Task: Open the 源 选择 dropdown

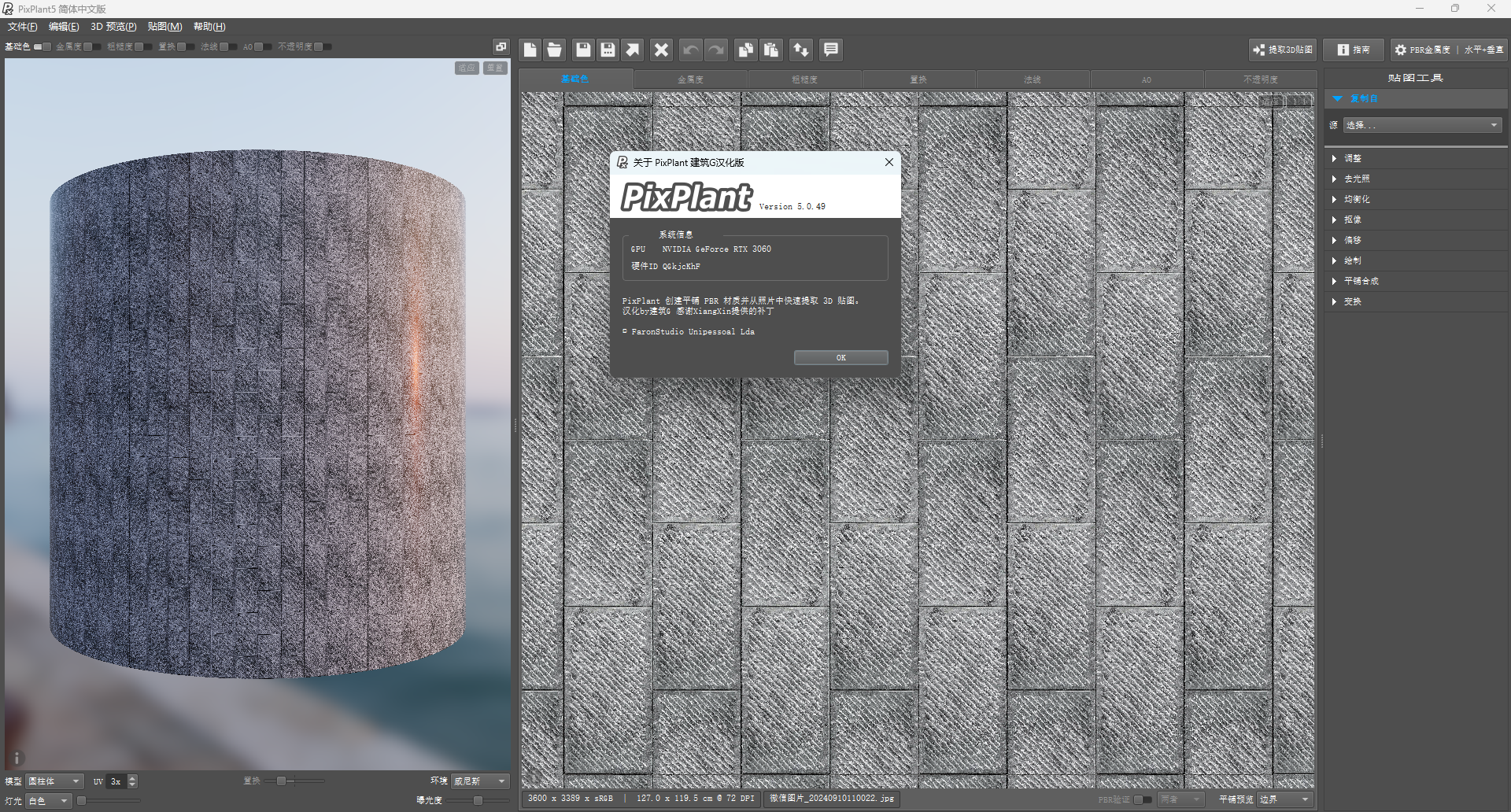Action: [1422, 126]
